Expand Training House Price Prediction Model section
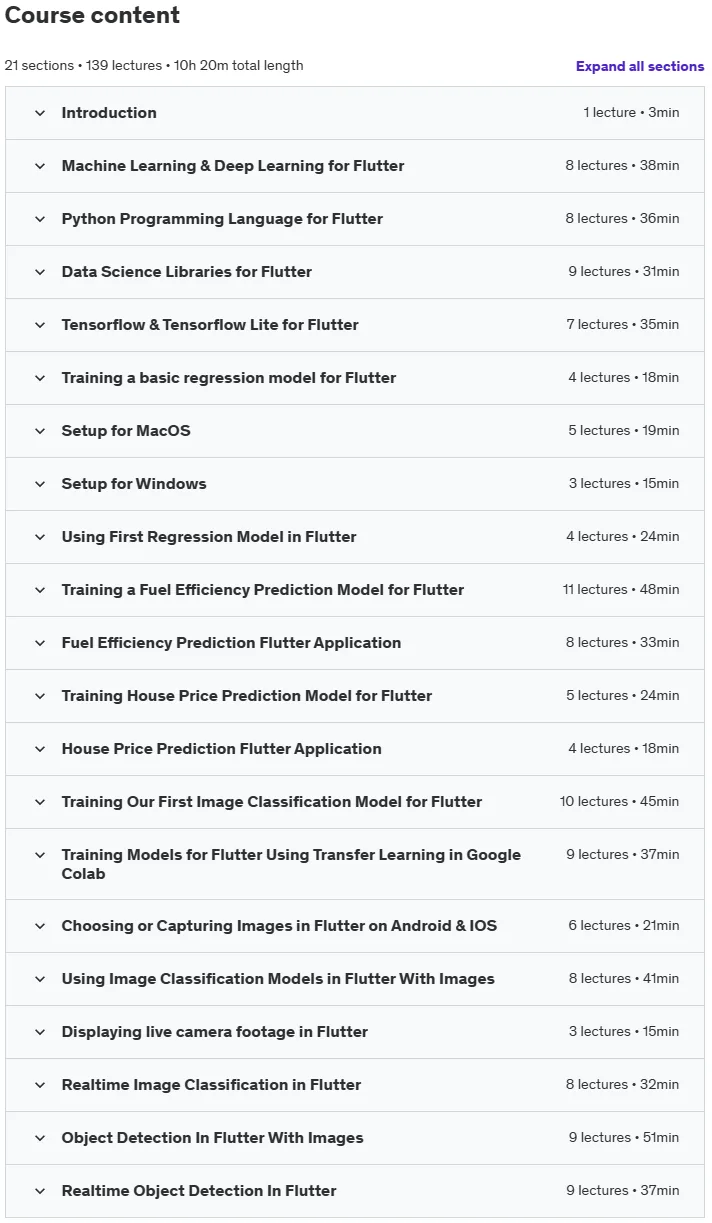The width and height of the screenshot is (712, 1223). click(355, 696)
